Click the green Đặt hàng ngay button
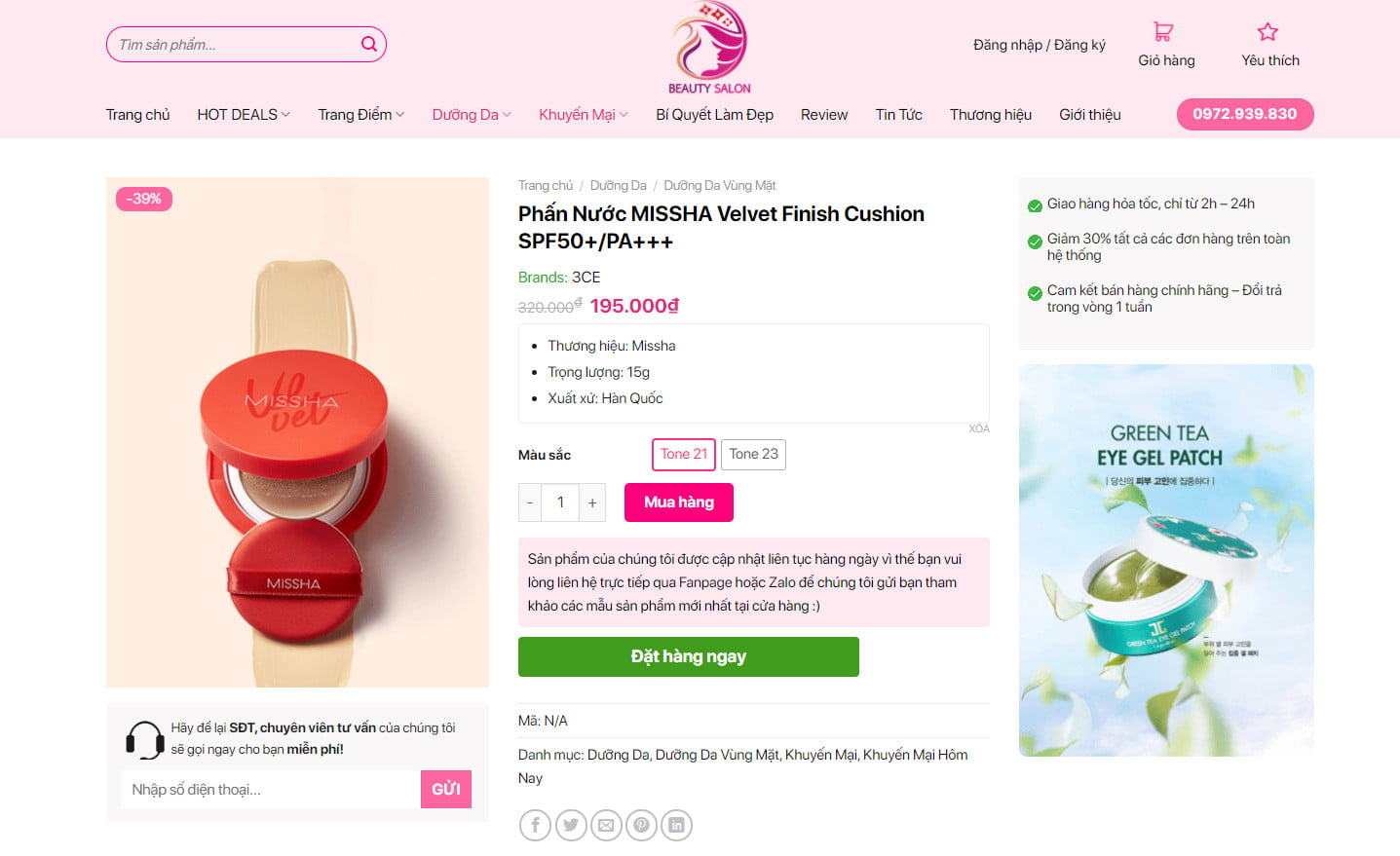The image size is (1400, 856). pos(688,656)
